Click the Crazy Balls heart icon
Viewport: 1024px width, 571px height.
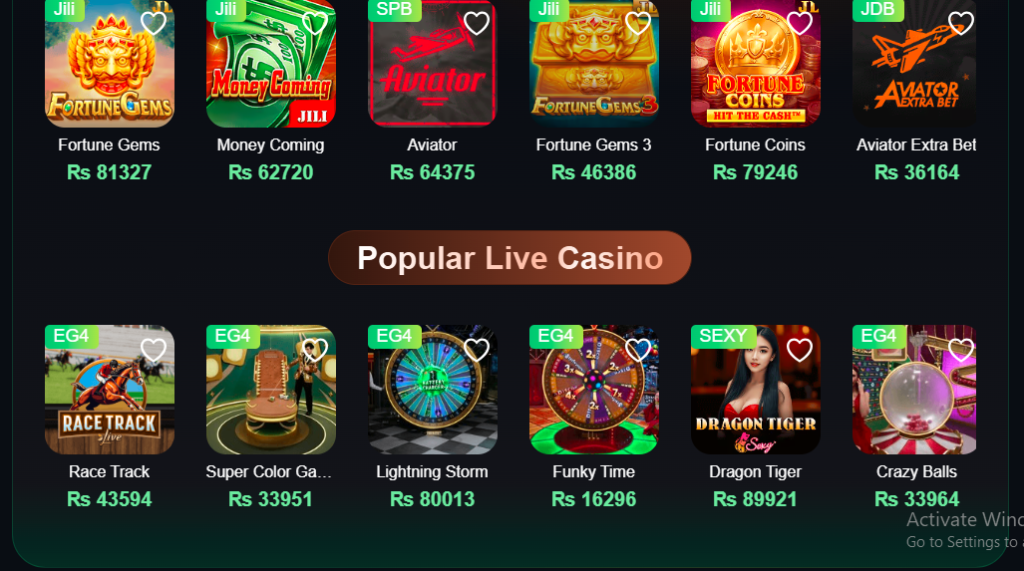pyautogui.click(x=961, y=350)
